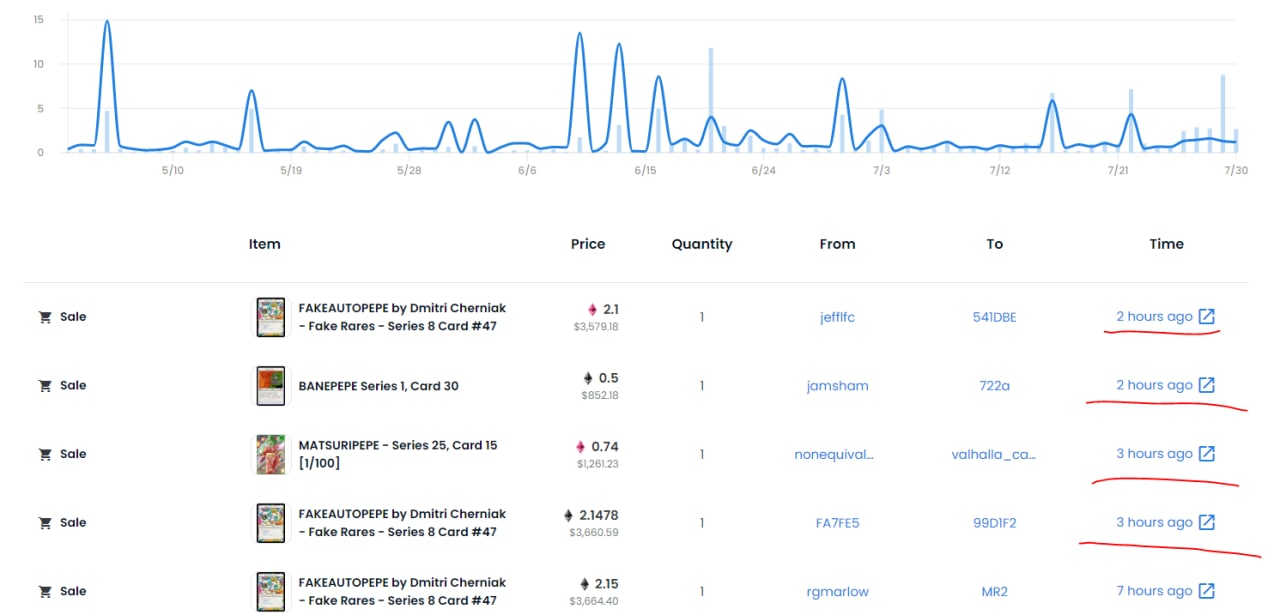Click the $852.18 price value
Screen dimensions: 1280x615
point(599,395)
